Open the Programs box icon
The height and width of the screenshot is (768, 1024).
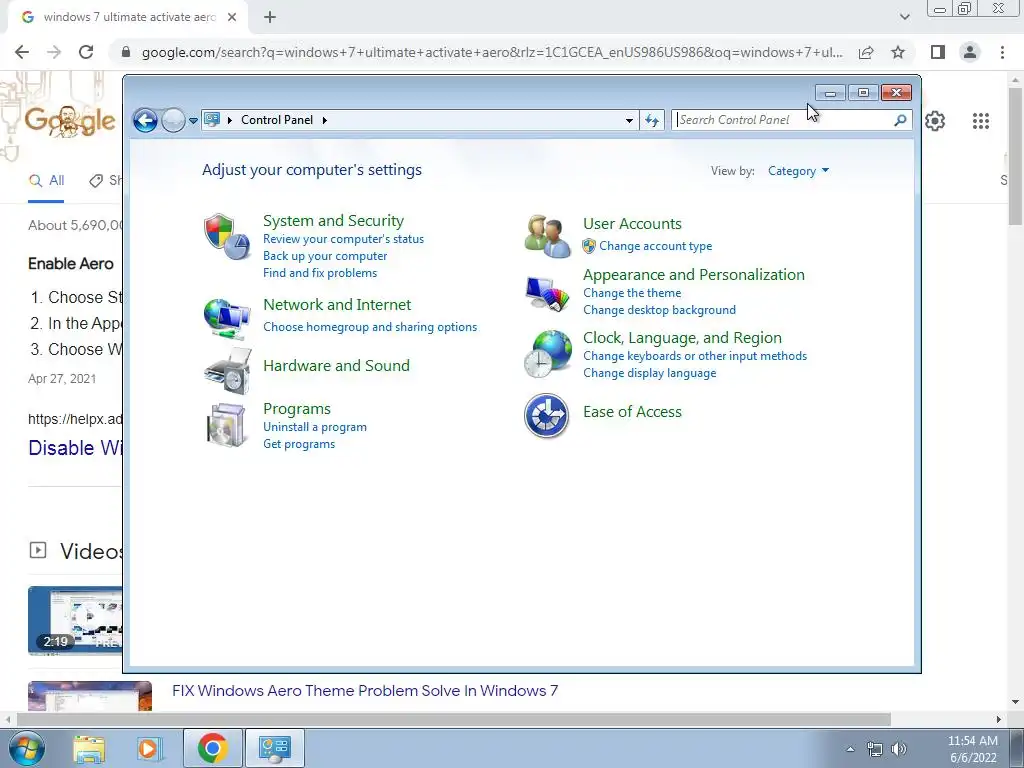click(227, 425)
